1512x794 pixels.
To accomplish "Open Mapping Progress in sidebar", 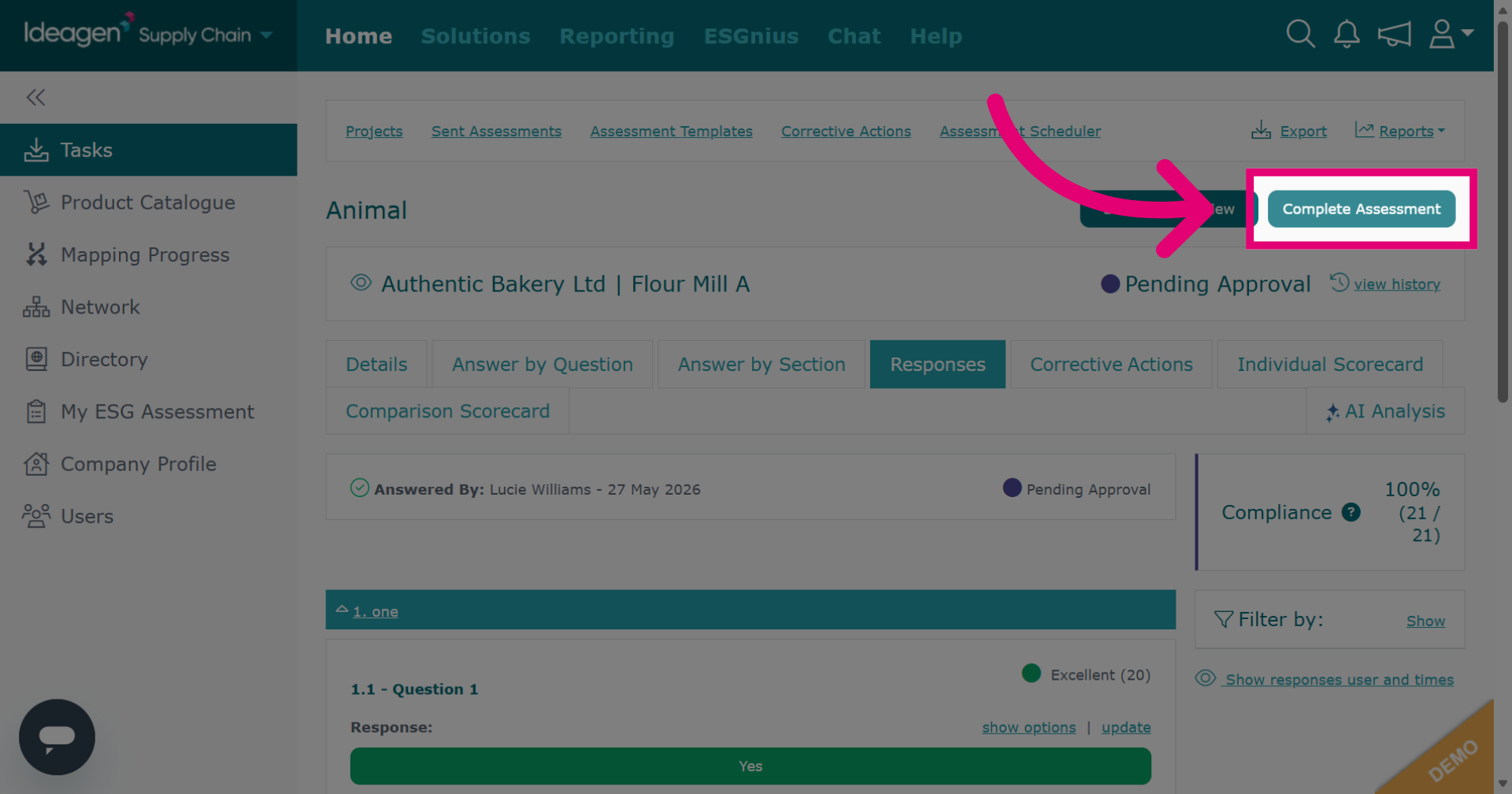I will (x=148, y=254).
